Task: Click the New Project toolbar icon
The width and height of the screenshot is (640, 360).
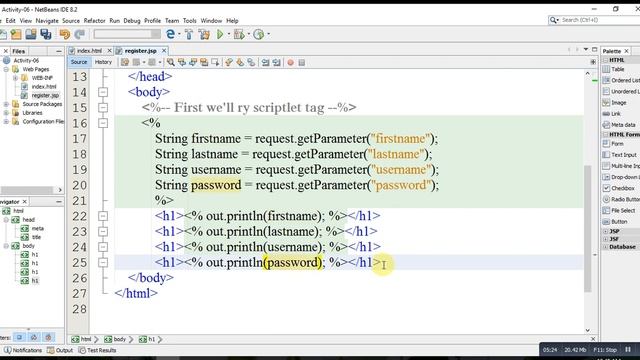Action: [16, 35]
